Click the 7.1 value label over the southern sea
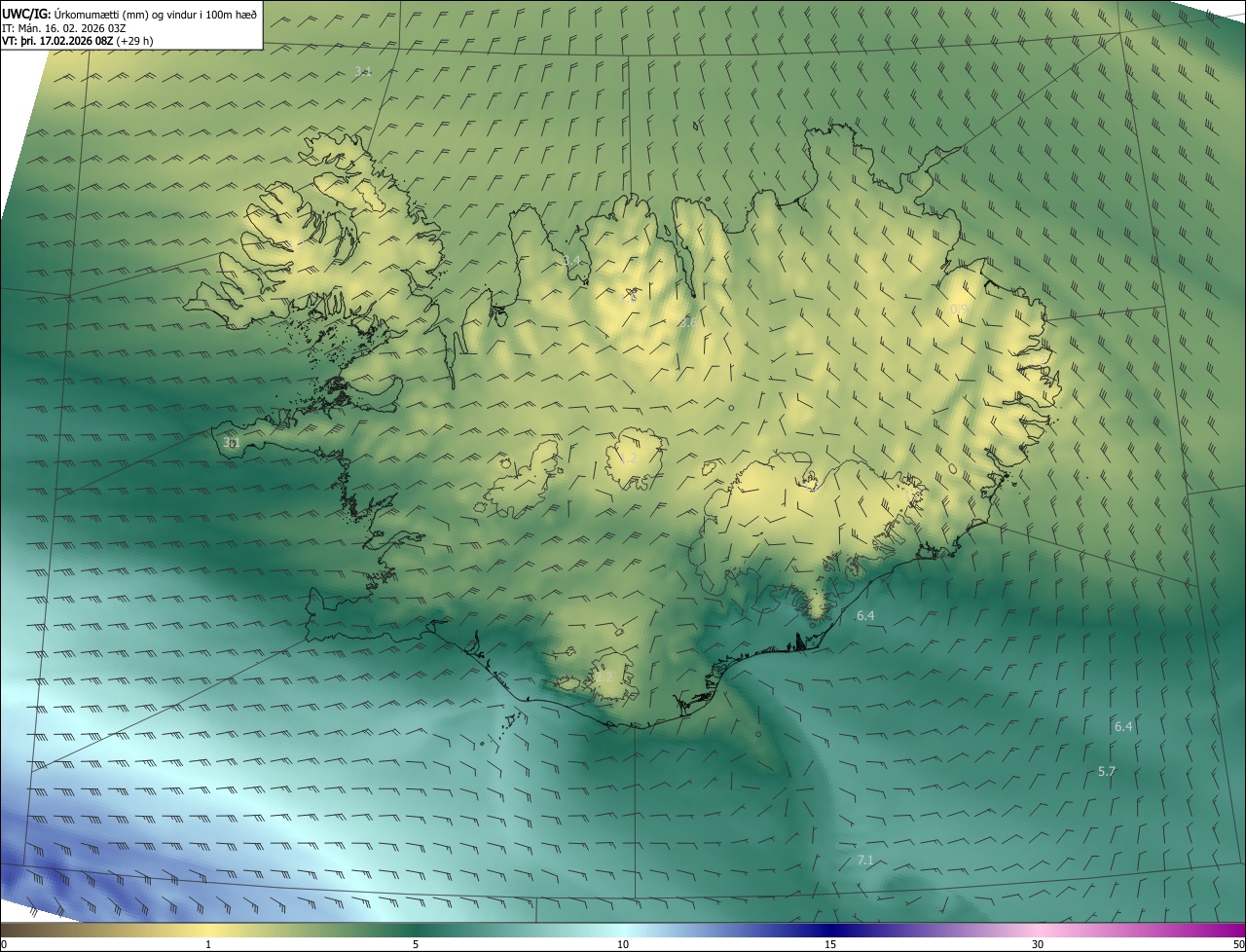 864,860
